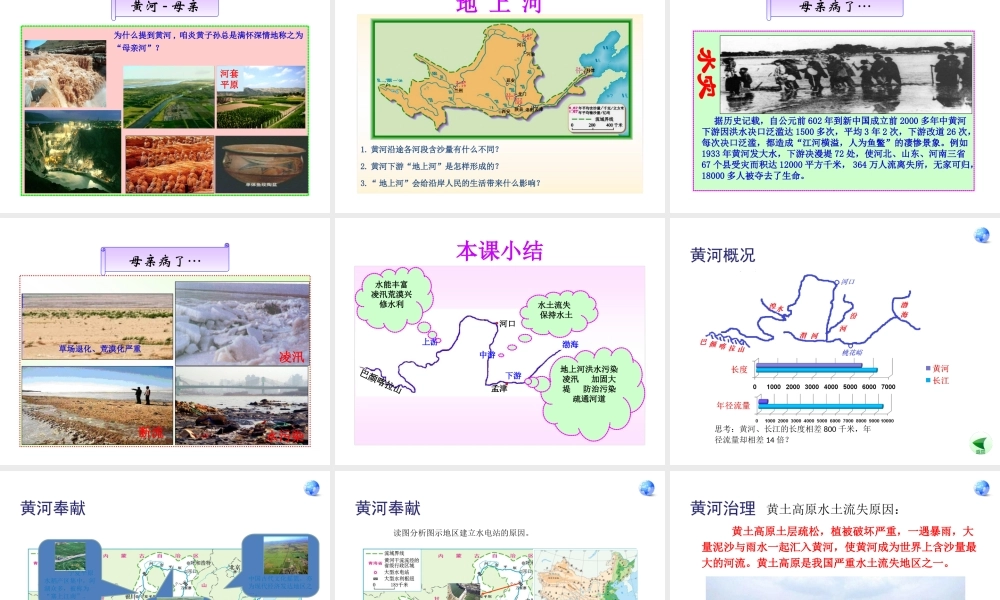Click the globe icon on the first 黄河奉献 slide

(x=312, y=488)
